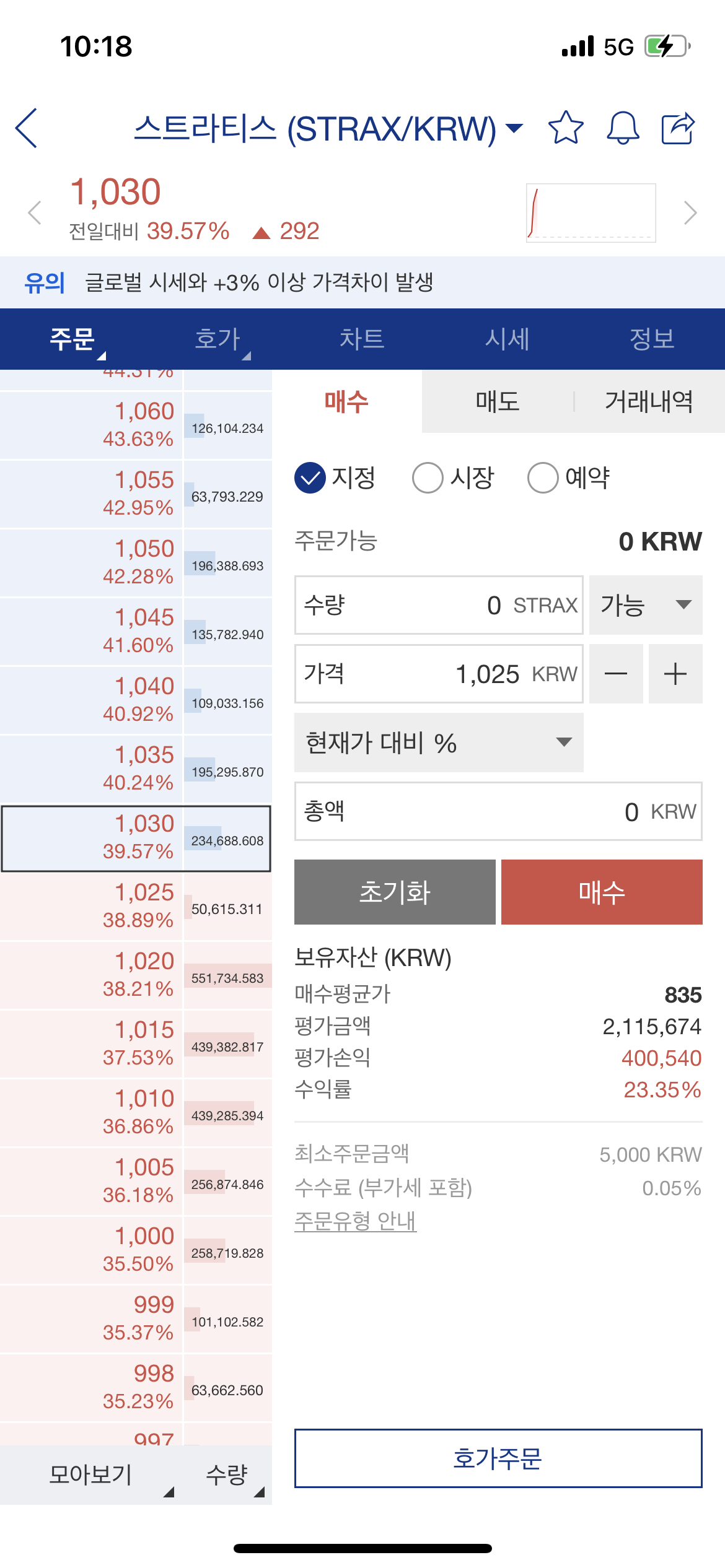Open the mini price chart thumbnail
The width and height of the screenshot is (725, 1568).
point(591,213)
